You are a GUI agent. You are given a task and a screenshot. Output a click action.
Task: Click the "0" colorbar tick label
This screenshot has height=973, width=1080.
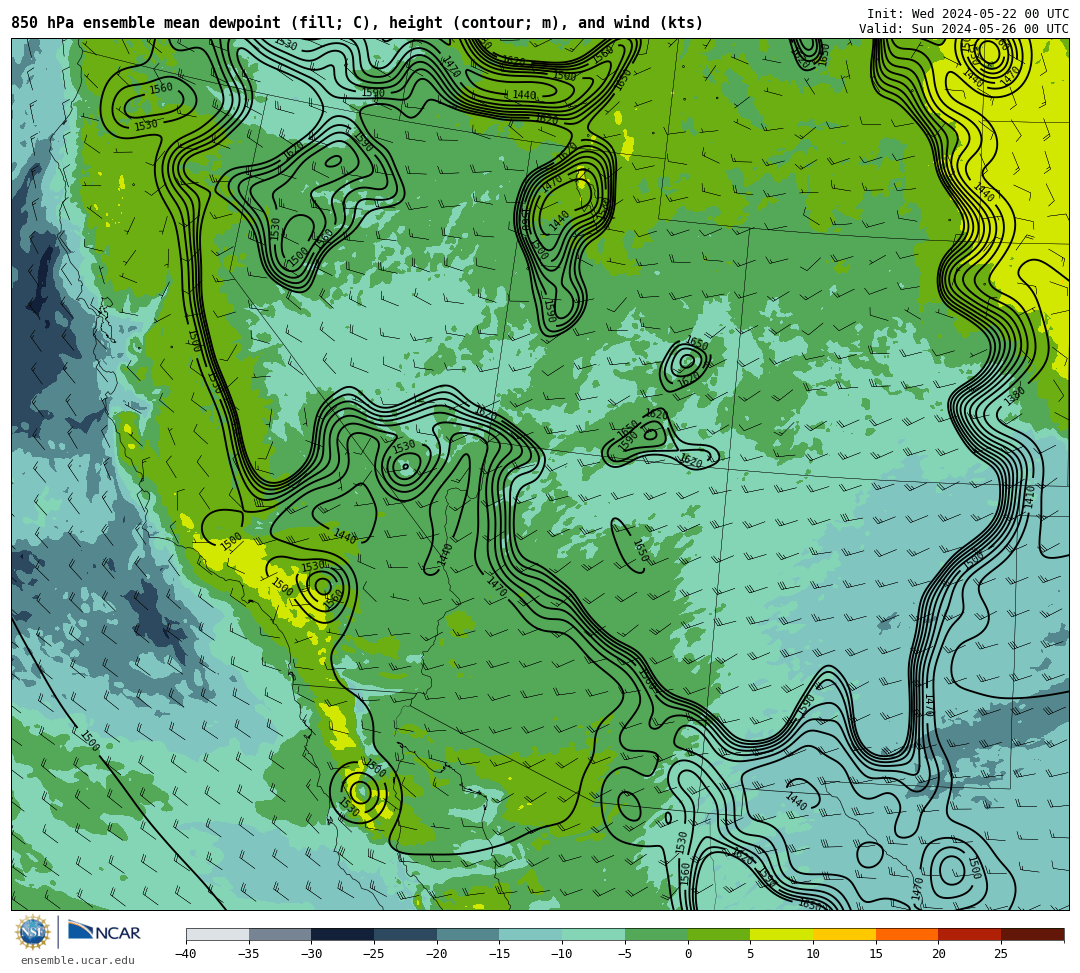point(688,954)
